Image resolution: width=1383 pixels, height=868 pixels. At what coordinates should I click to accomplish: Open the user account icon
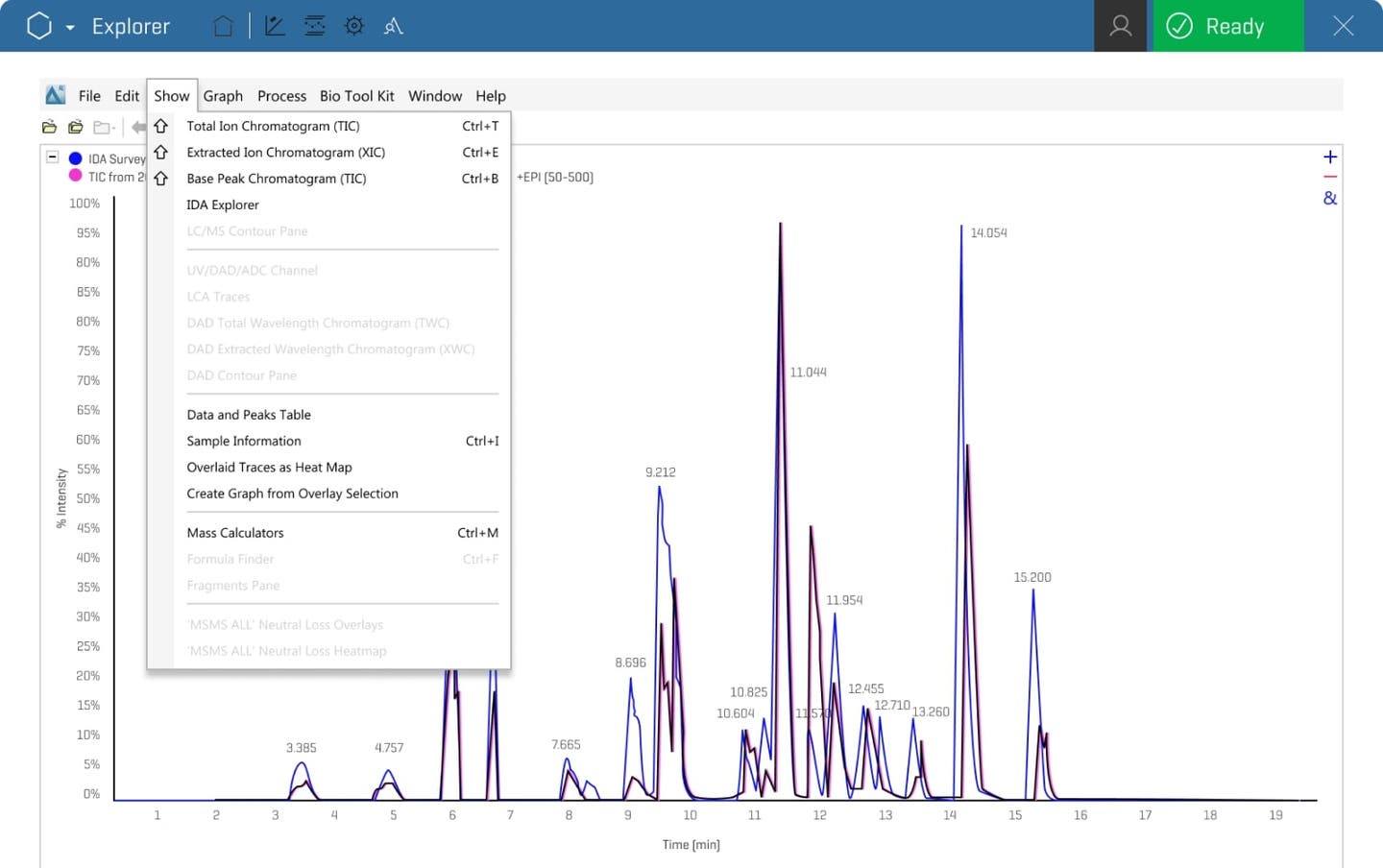(1120, 26)
